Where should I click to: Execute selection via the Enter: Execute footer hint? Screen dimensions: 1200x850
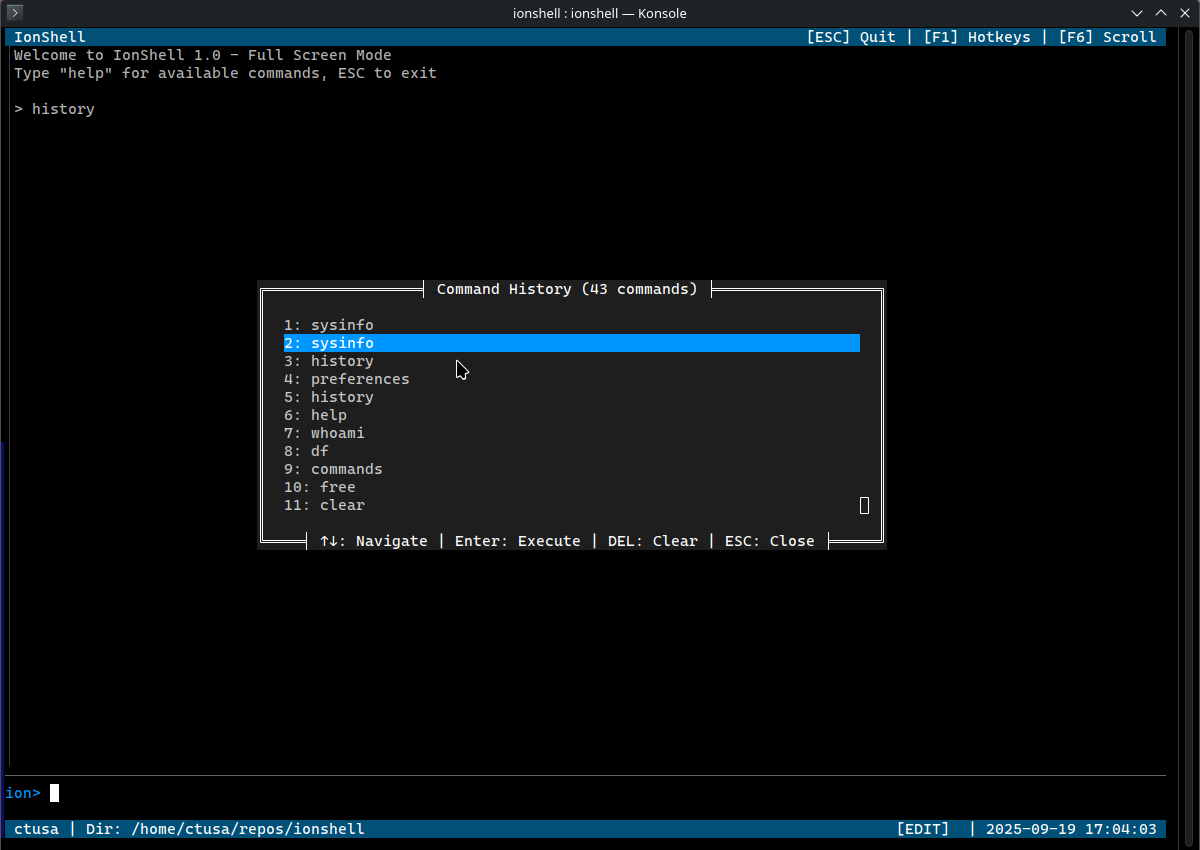(518, 540)
